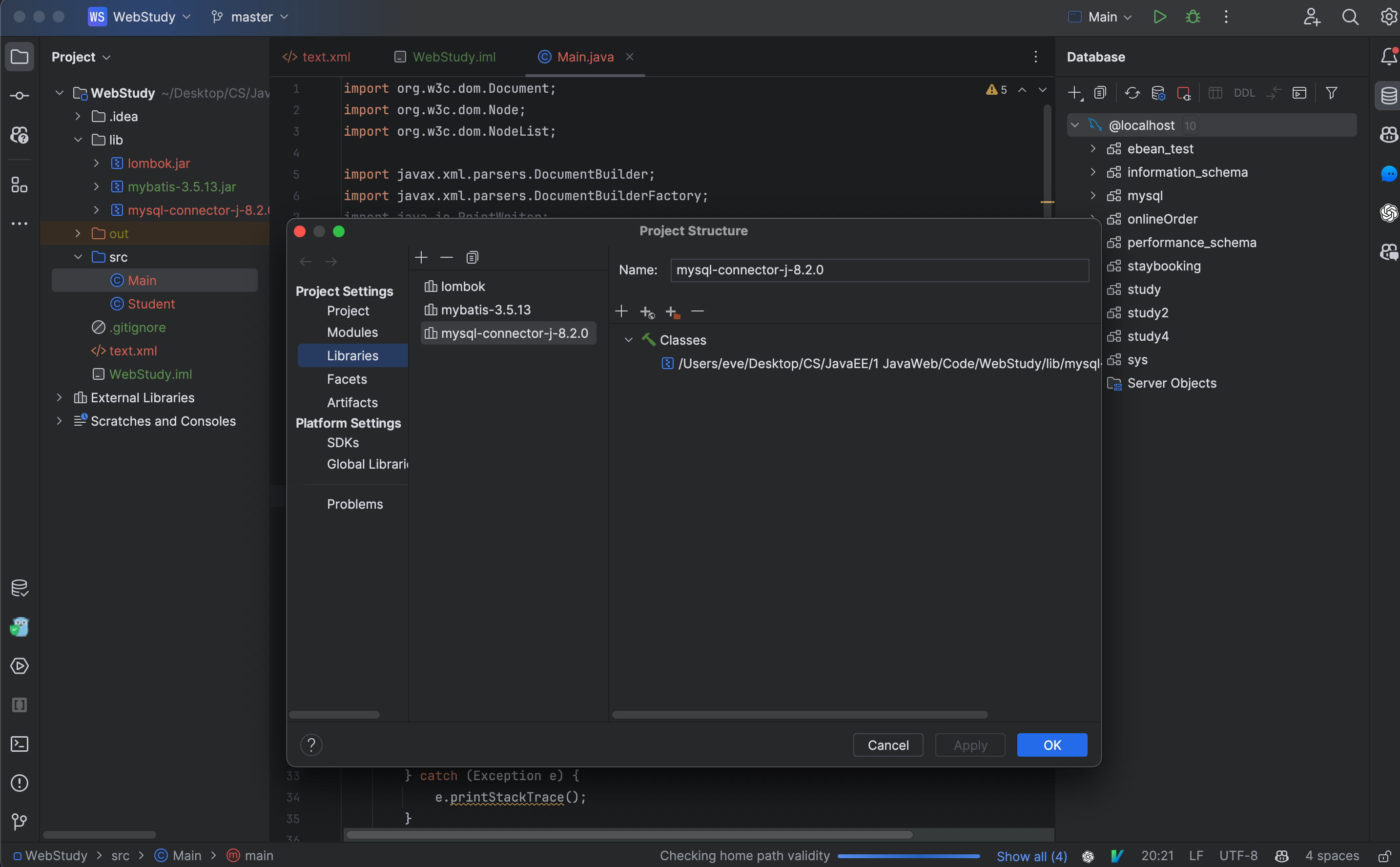Click the synchronize schemas icon
This screenshot has width=1400, height=867.
[1131, 93]
